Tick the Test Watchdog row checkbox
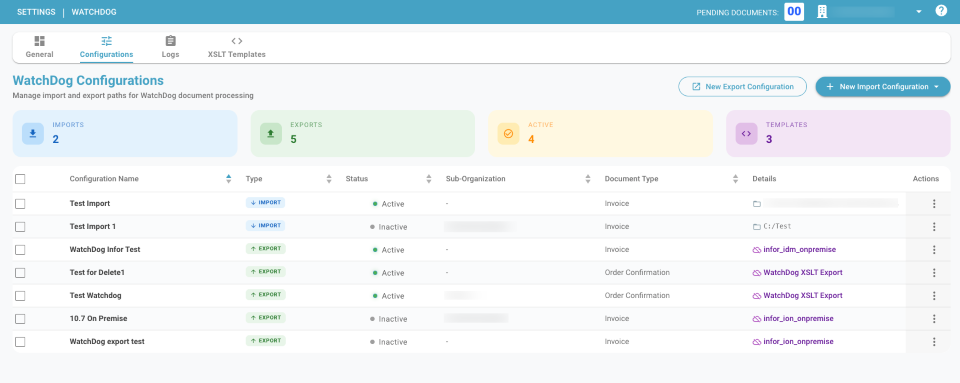Image resolution: width=960 pixels, height=383 pixels. 20,296
